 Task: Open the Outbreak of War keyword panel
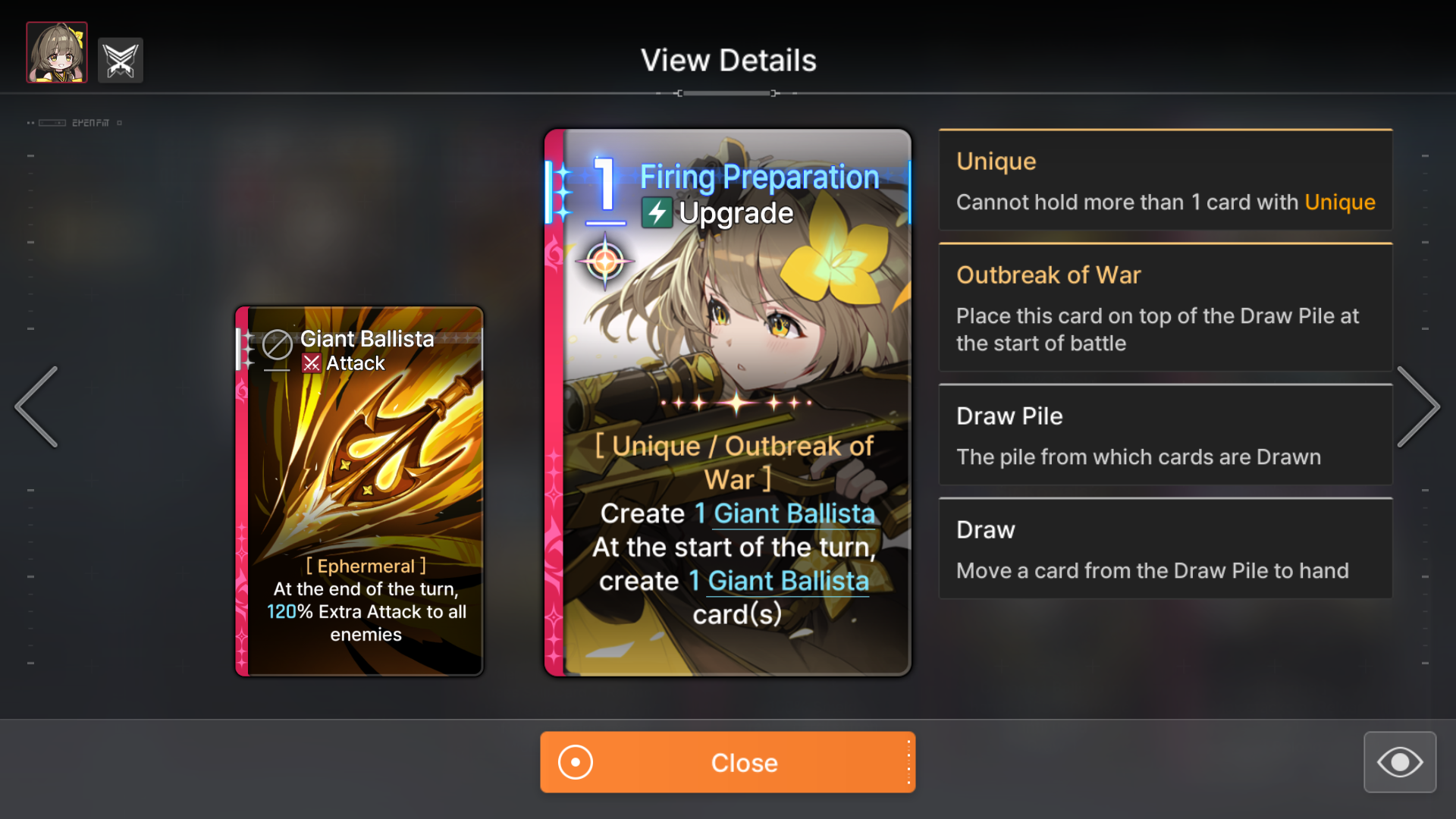[x=1166, y=307]
